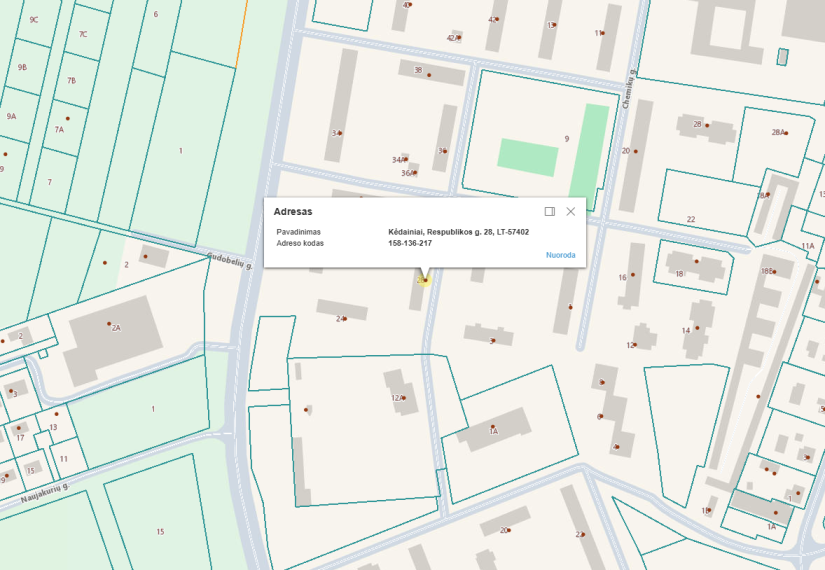Open the Nuoroda link
Screen dimensions: 825x570
(560, 255)
